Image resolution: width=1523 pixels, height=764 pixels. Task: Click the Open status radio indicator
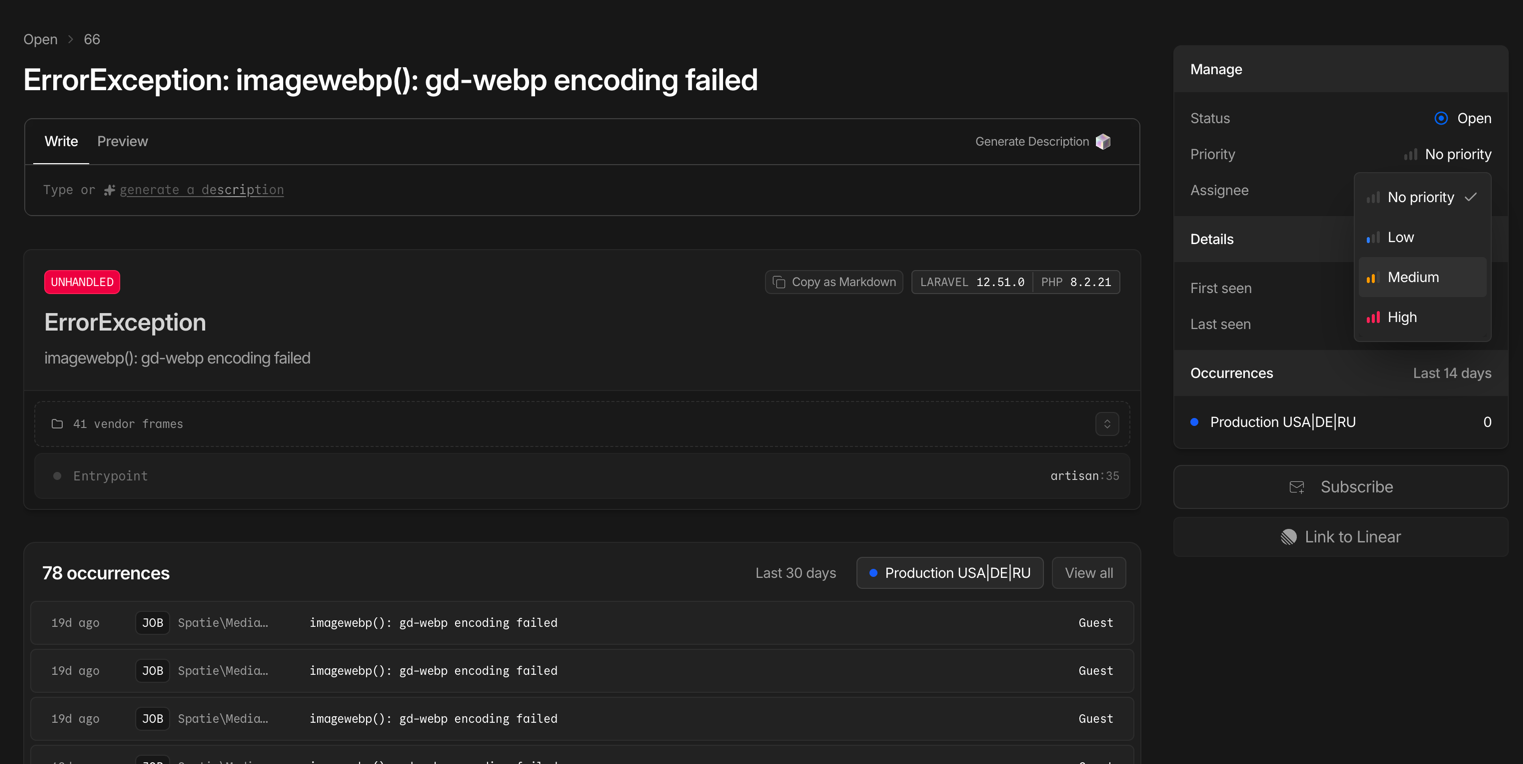coord(1440,118)
